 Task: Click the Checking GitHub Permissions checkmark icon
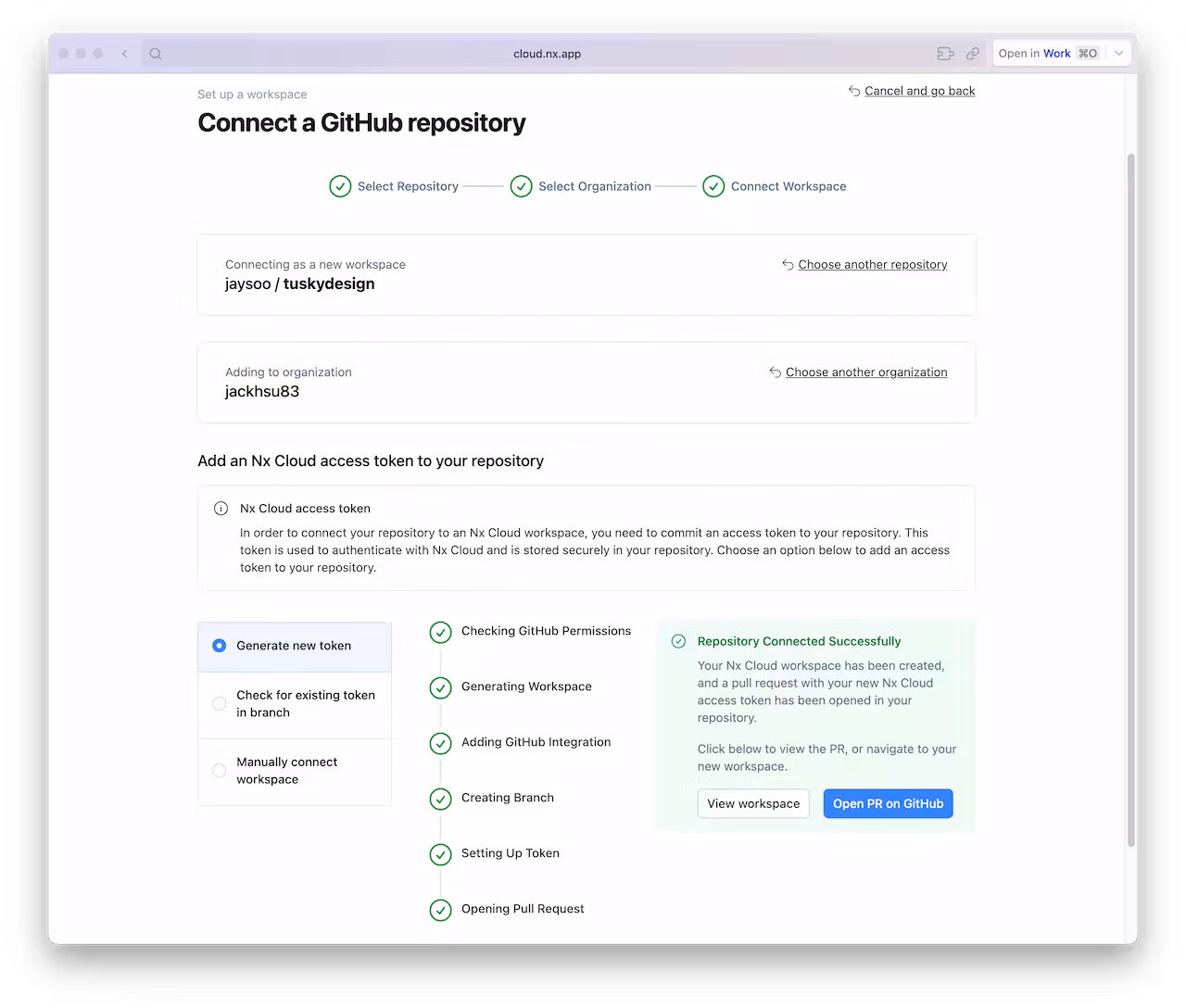[x=440, y=632]
